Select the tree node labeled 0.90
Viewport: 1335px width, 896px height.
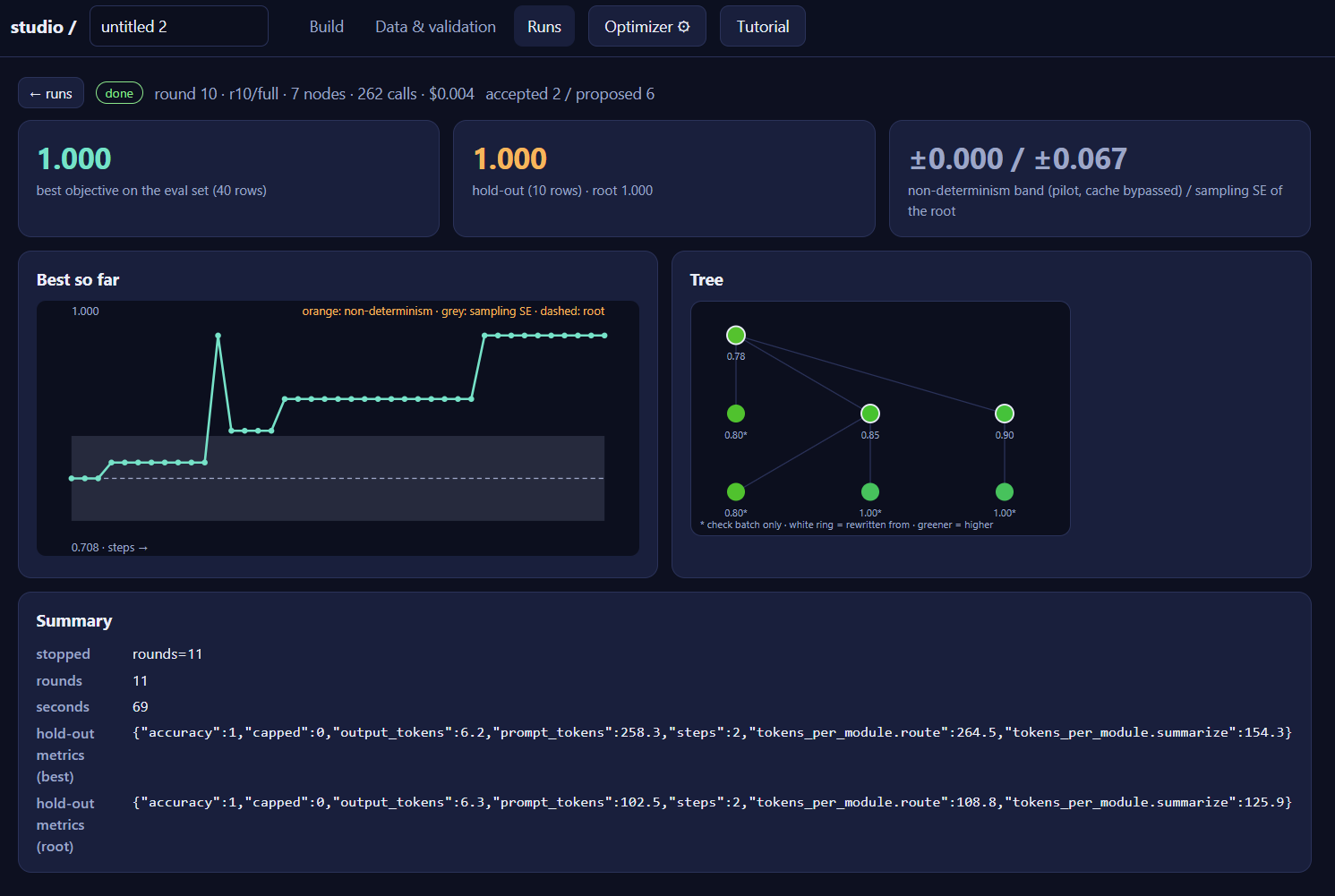coord(1005,414)
